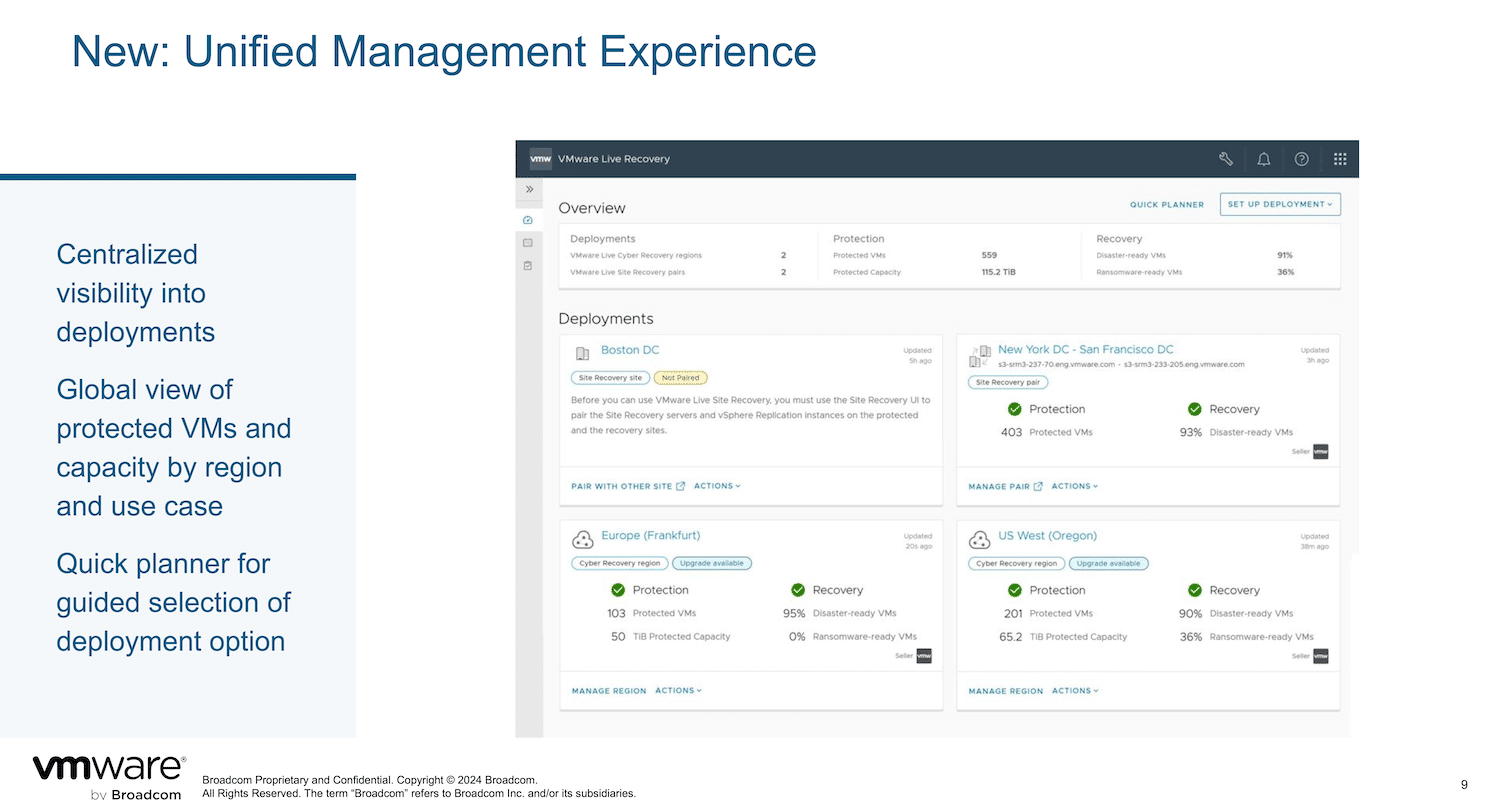The image size is (1500, 800).
Task: Click the 103 Protected VMs figure
Action: 616,613
